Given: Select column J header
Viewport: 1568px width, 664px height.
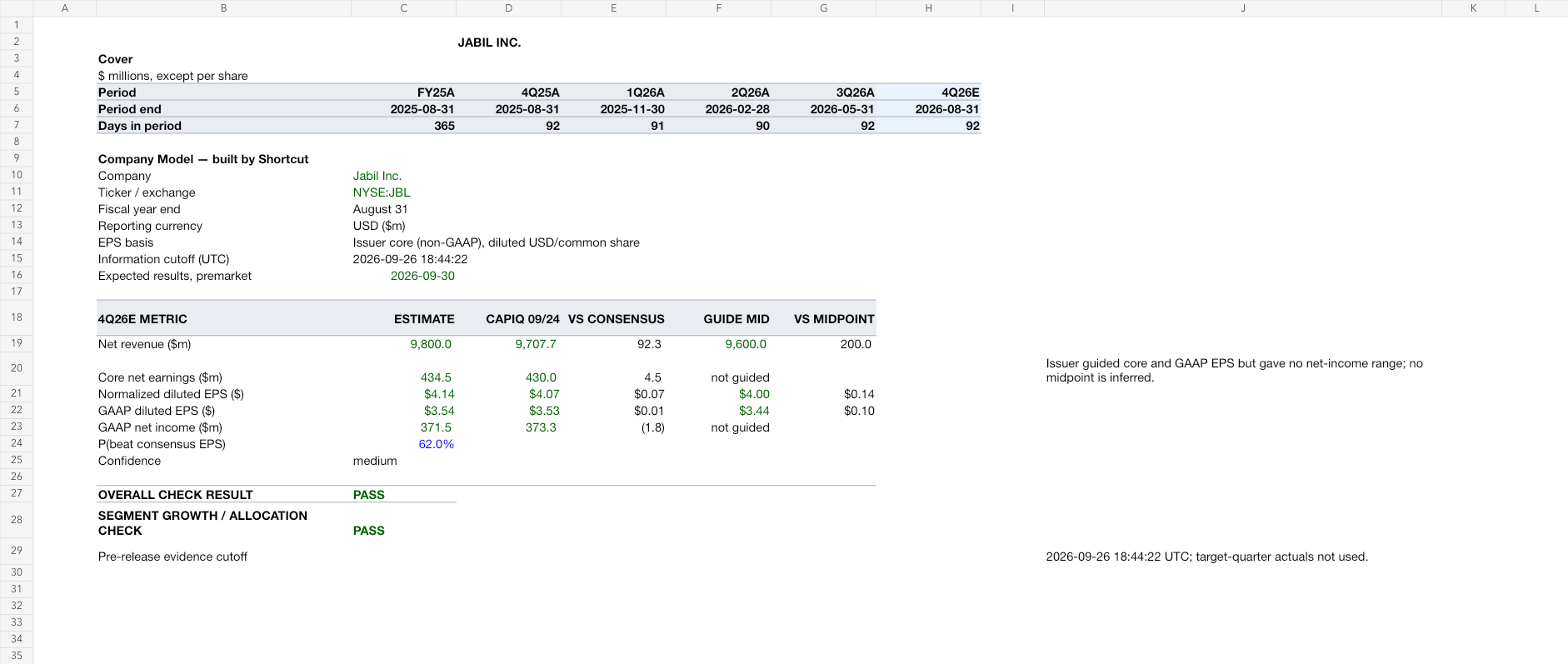Looking at the screenshot, I should click(x=1243, y=8).
